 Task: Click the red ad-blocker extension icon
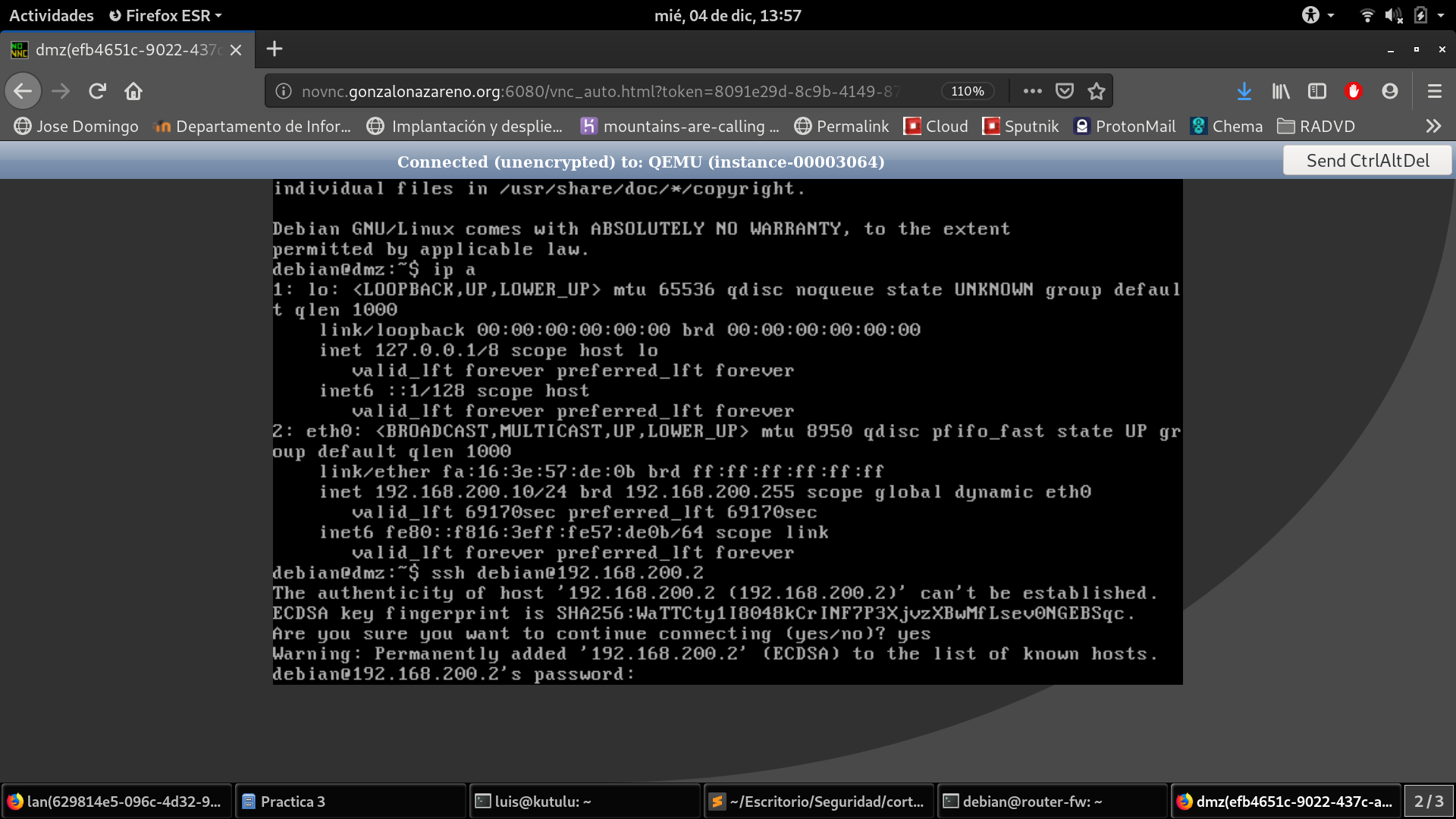click(1354, 91)
